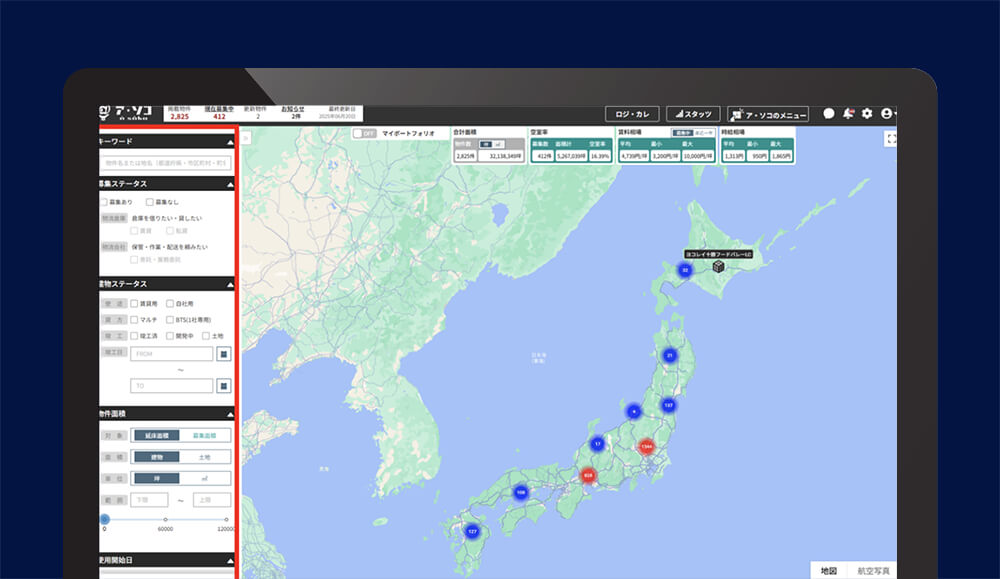This screenshot has height=579, width=1000.
Task: Select the 地図 map view tab
Action: click(x=829, y=570)
